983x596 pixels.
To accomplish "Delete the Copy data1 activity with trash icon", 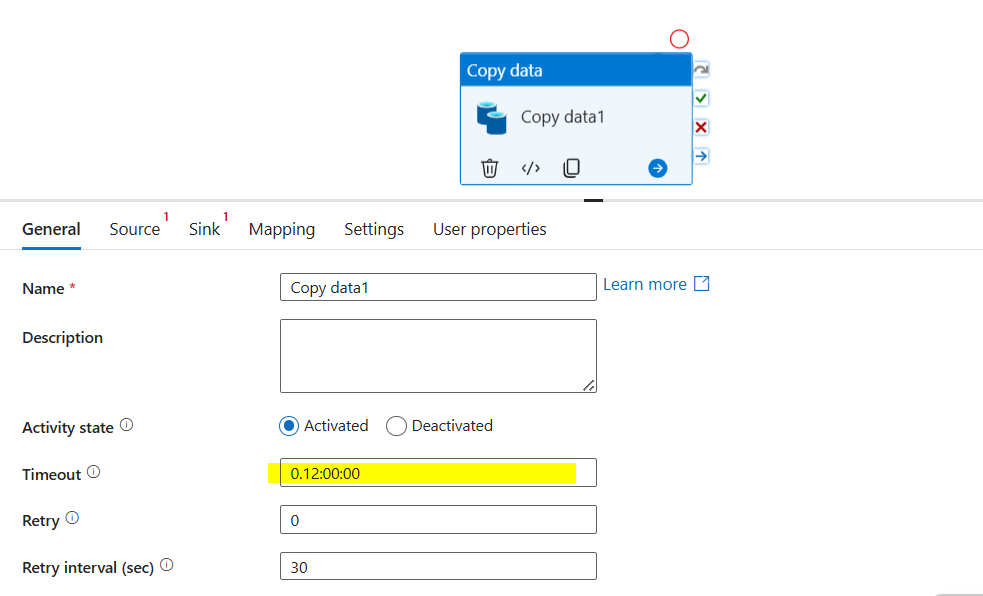I will tap(490, 168).
